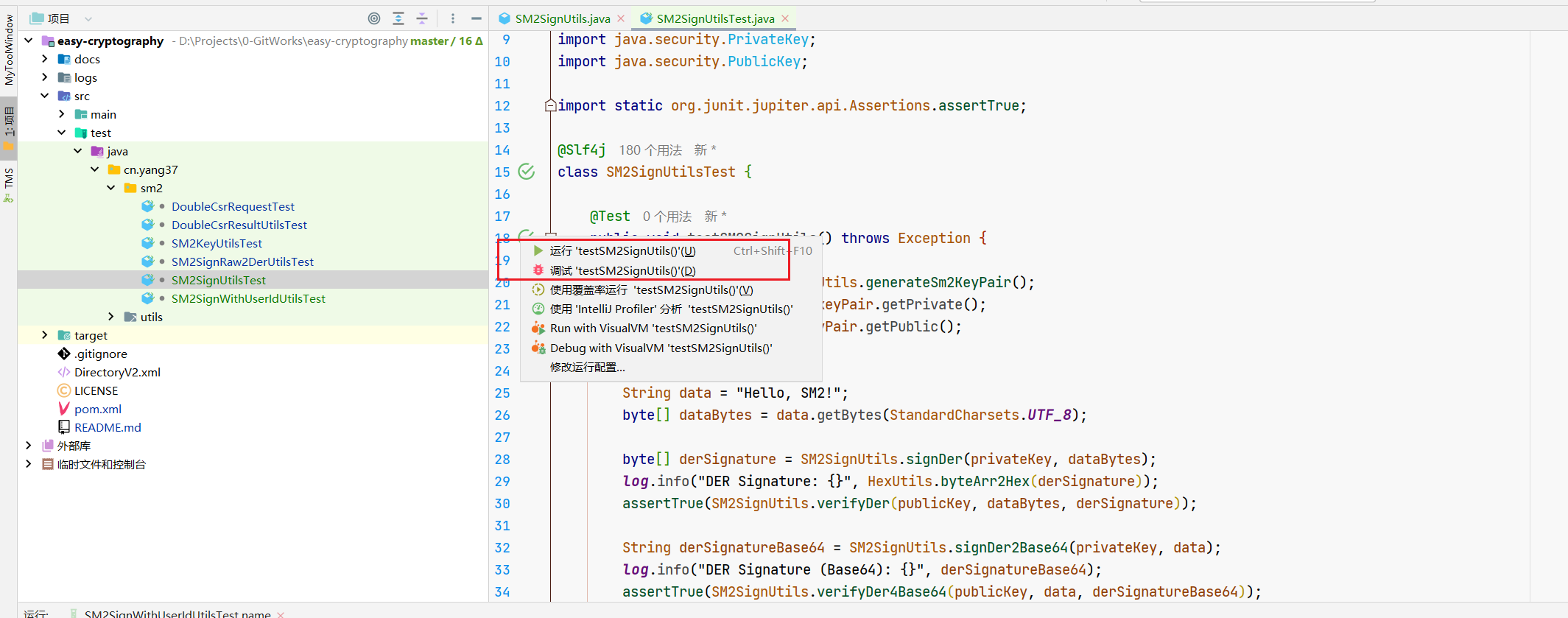This screenshot has height=618, width=1568.
Task: Select SM2SignRaw2DerUtilsTest in tree
Action: [242, 261]
